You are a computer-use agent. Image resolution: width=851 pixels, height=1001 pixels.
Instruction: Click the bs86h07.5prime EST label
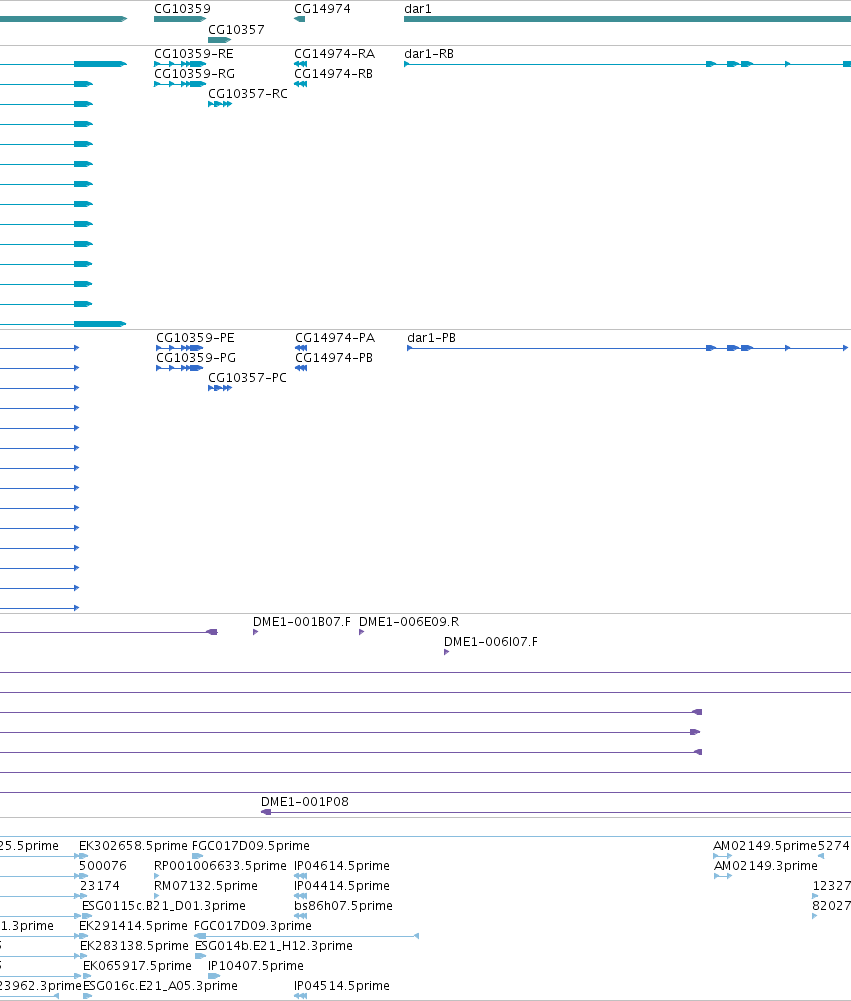pyautogui.click(x=343, y=906)
